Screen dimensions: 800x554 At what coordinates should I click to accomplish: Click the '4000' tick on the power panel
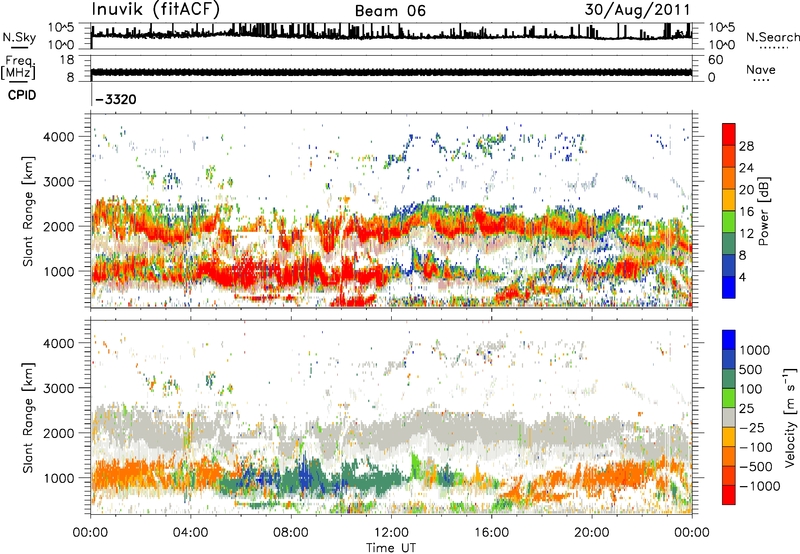[x=59, y=137]
